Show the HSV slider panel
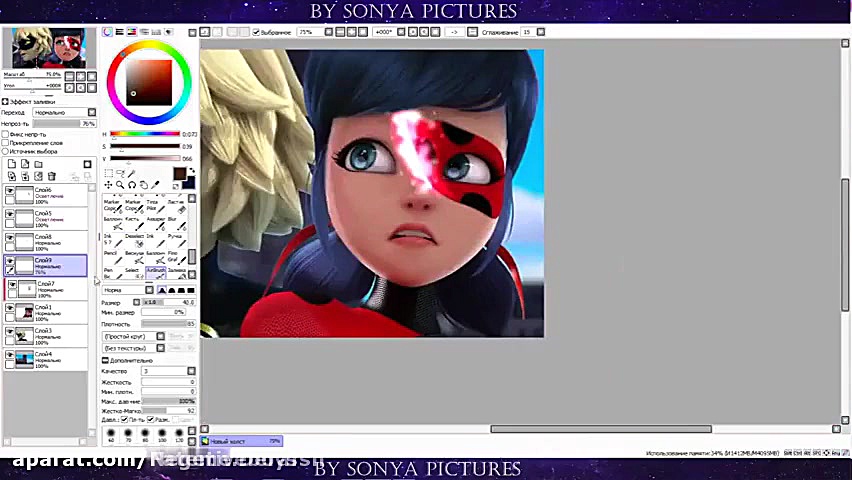Screen dimensions: 852x480 pos(131,32)
